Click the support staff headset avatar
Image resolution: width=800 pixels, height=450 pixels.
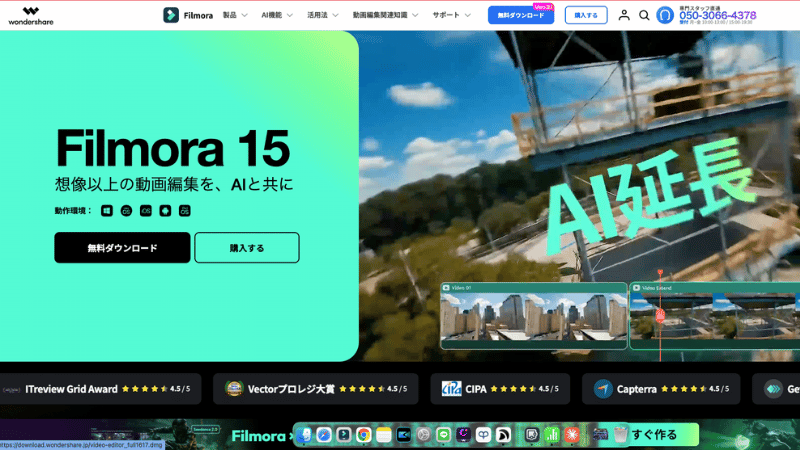(665, 15)
